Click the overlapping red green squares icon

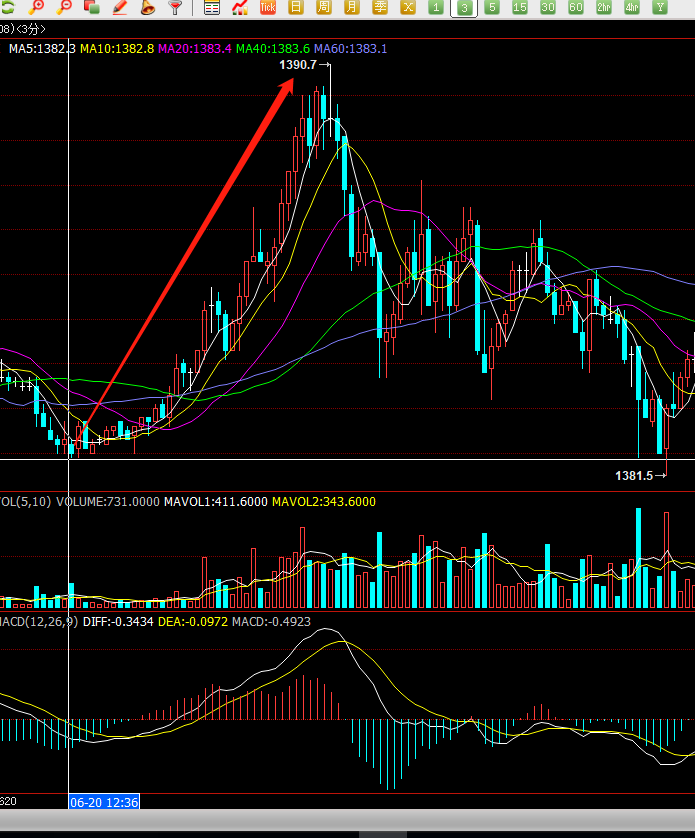92,8
